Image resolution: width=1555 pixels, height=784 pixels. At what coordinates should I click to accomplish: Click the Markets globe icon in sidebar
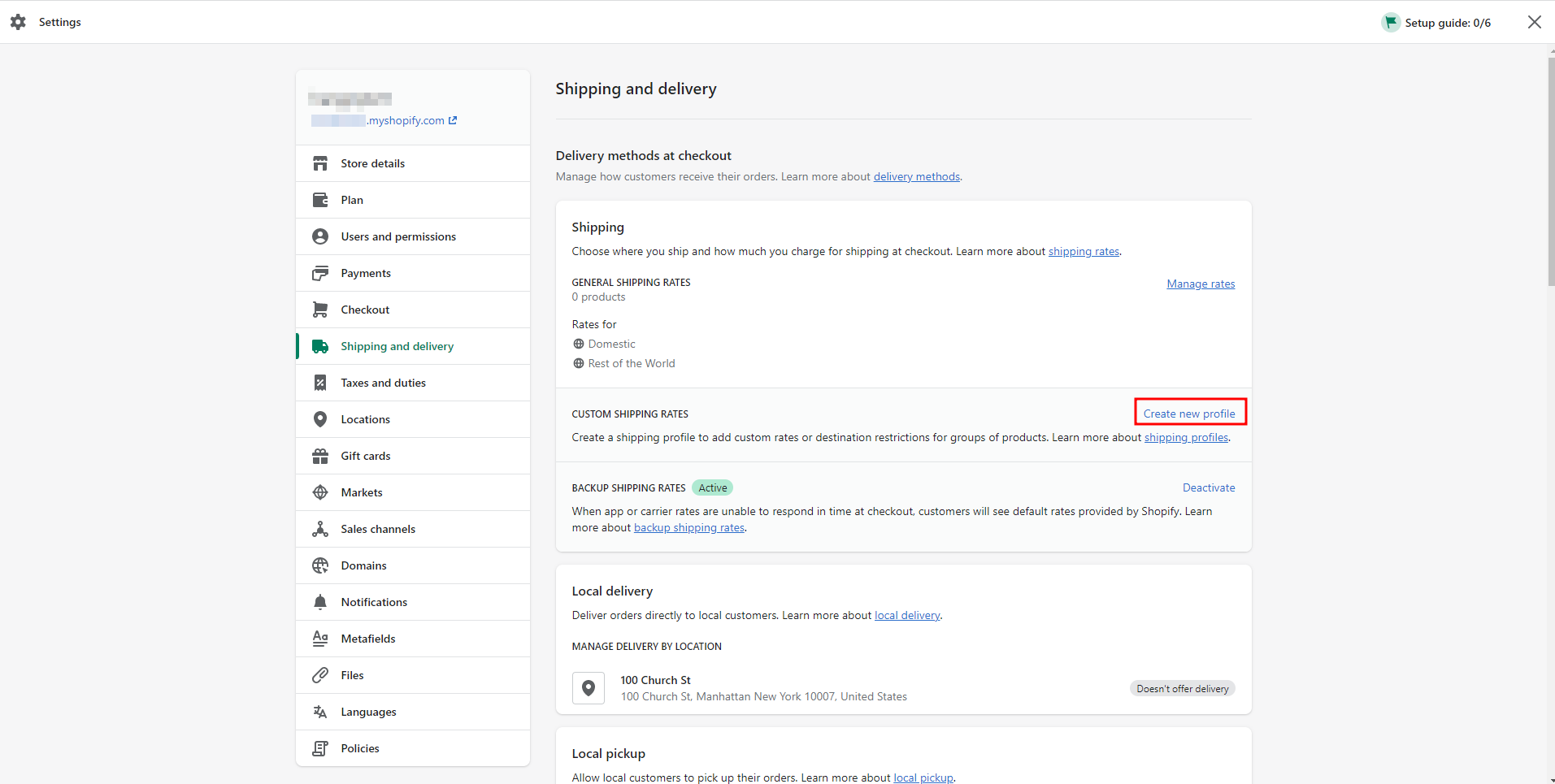pos(320,492)
